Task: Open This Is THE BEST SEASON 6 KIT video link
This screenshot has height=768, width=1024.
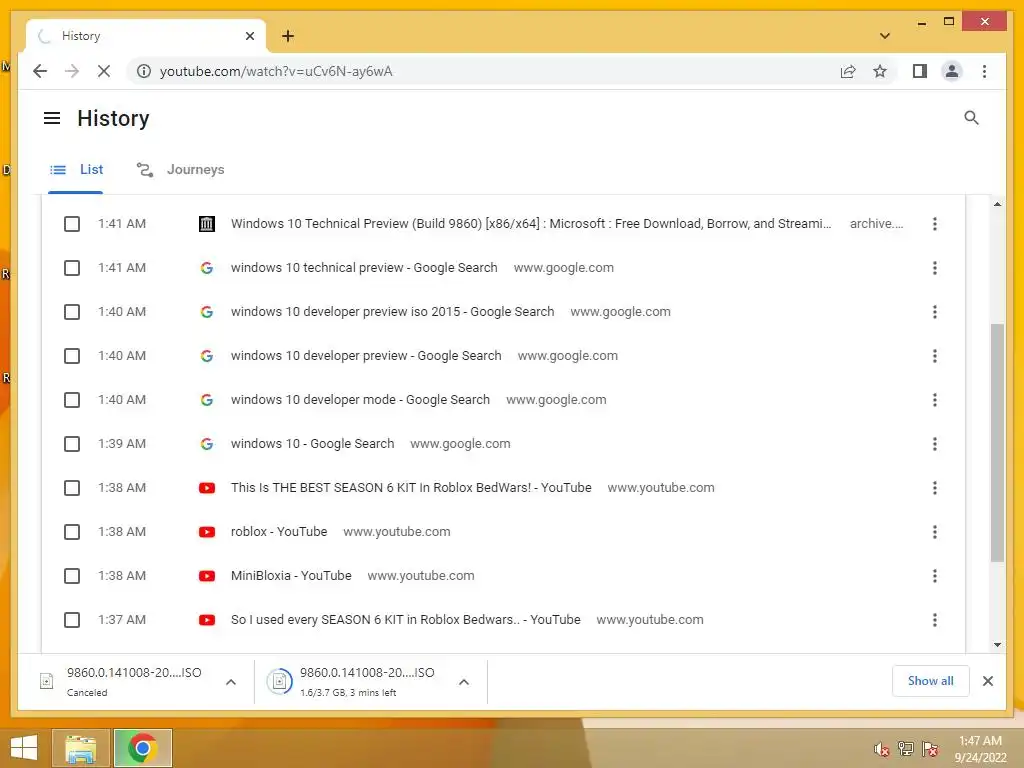Action: (x=411, y=488)
